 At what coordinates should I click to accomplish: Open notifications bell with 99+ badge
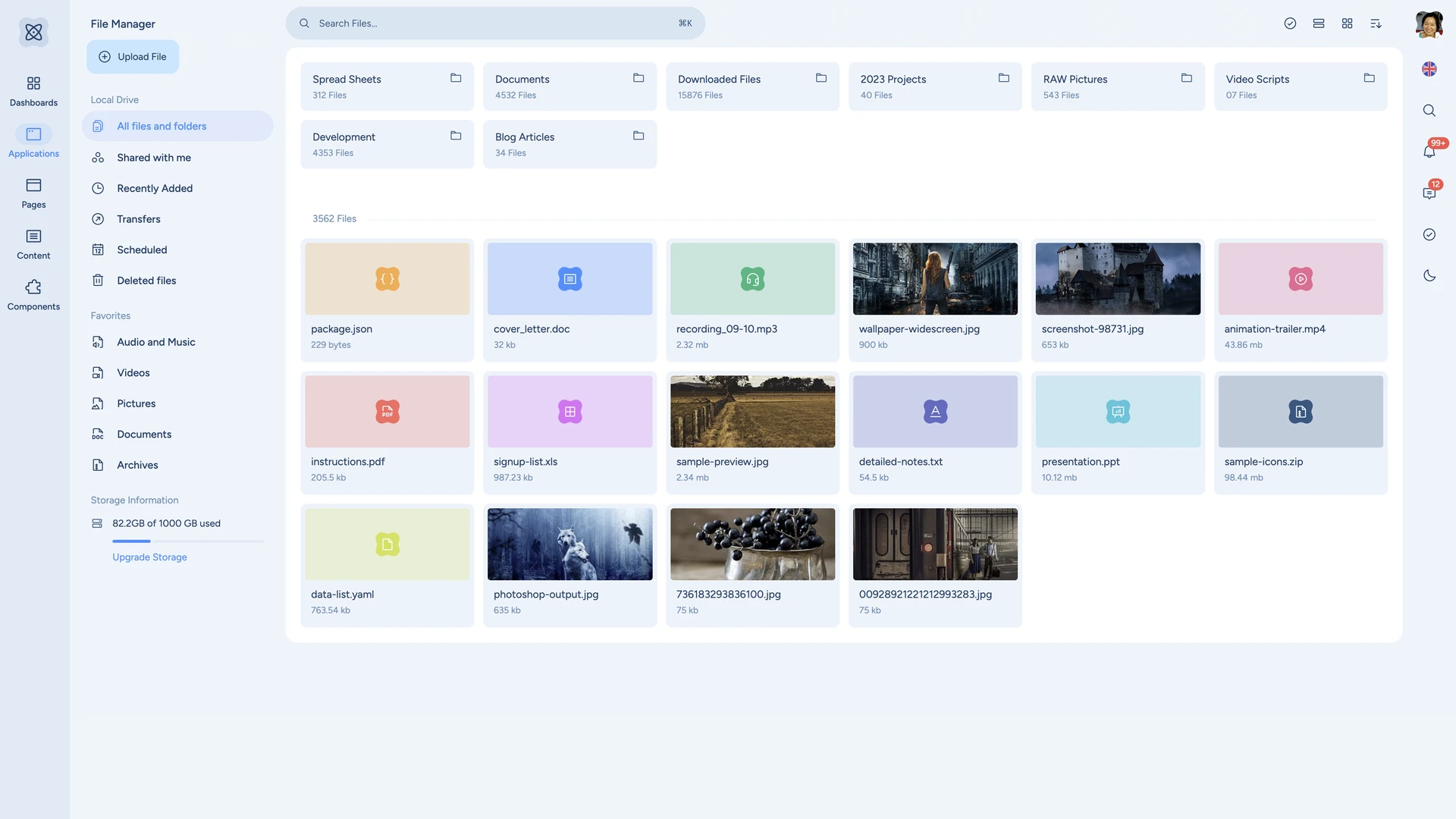[1429, 152]
